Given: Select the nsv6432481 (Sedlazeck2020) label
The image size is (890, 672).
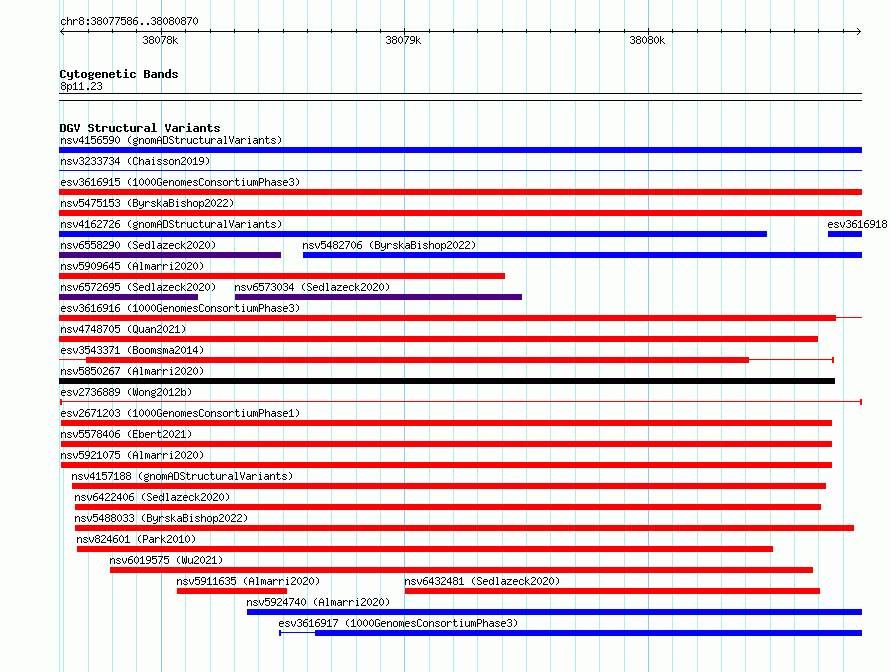Looking at the screenshot, I should [482, 581].
